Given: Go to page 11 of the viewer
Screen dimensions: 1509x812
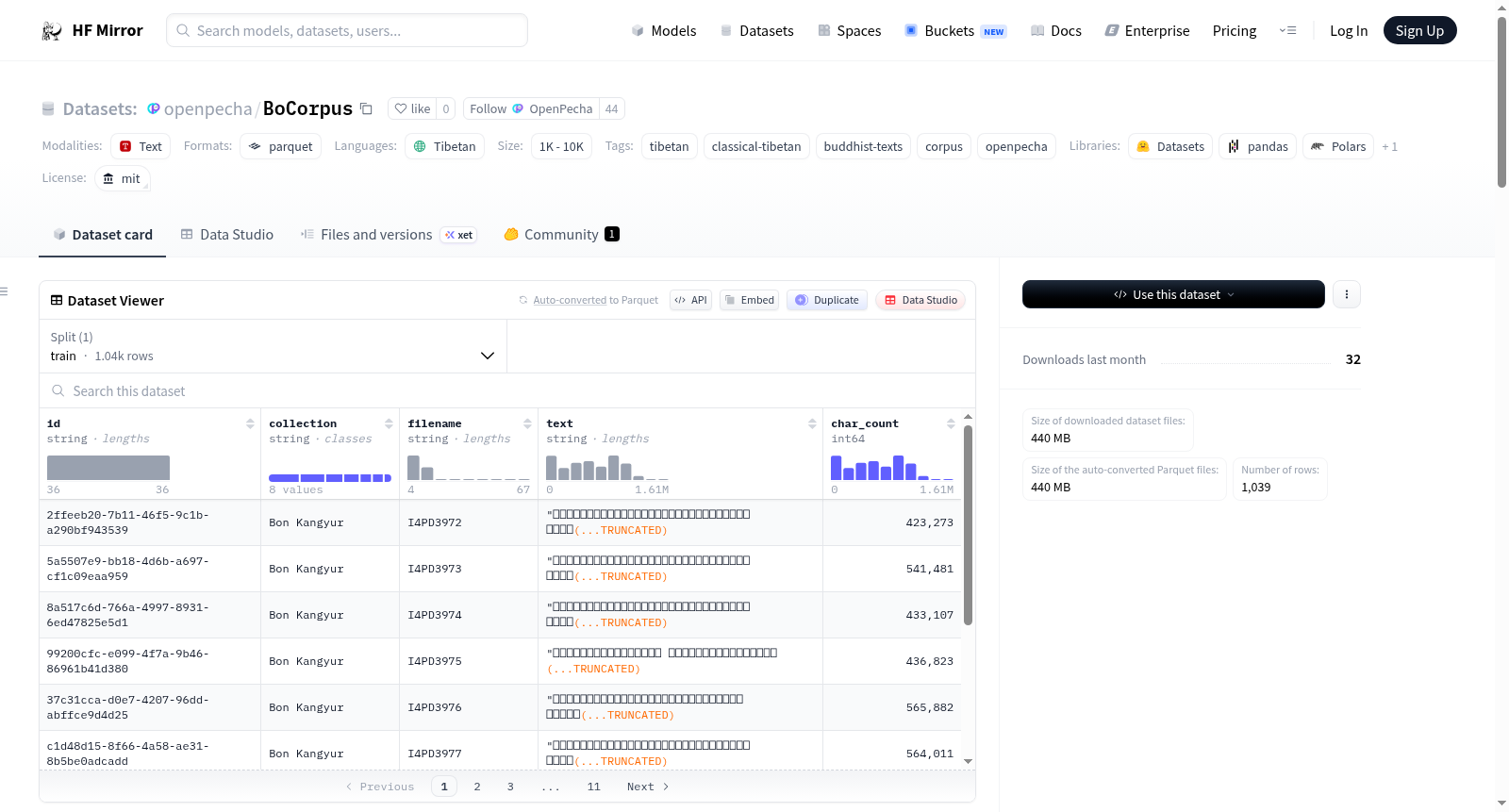Looking at the screenshot, I should [593, 787].
